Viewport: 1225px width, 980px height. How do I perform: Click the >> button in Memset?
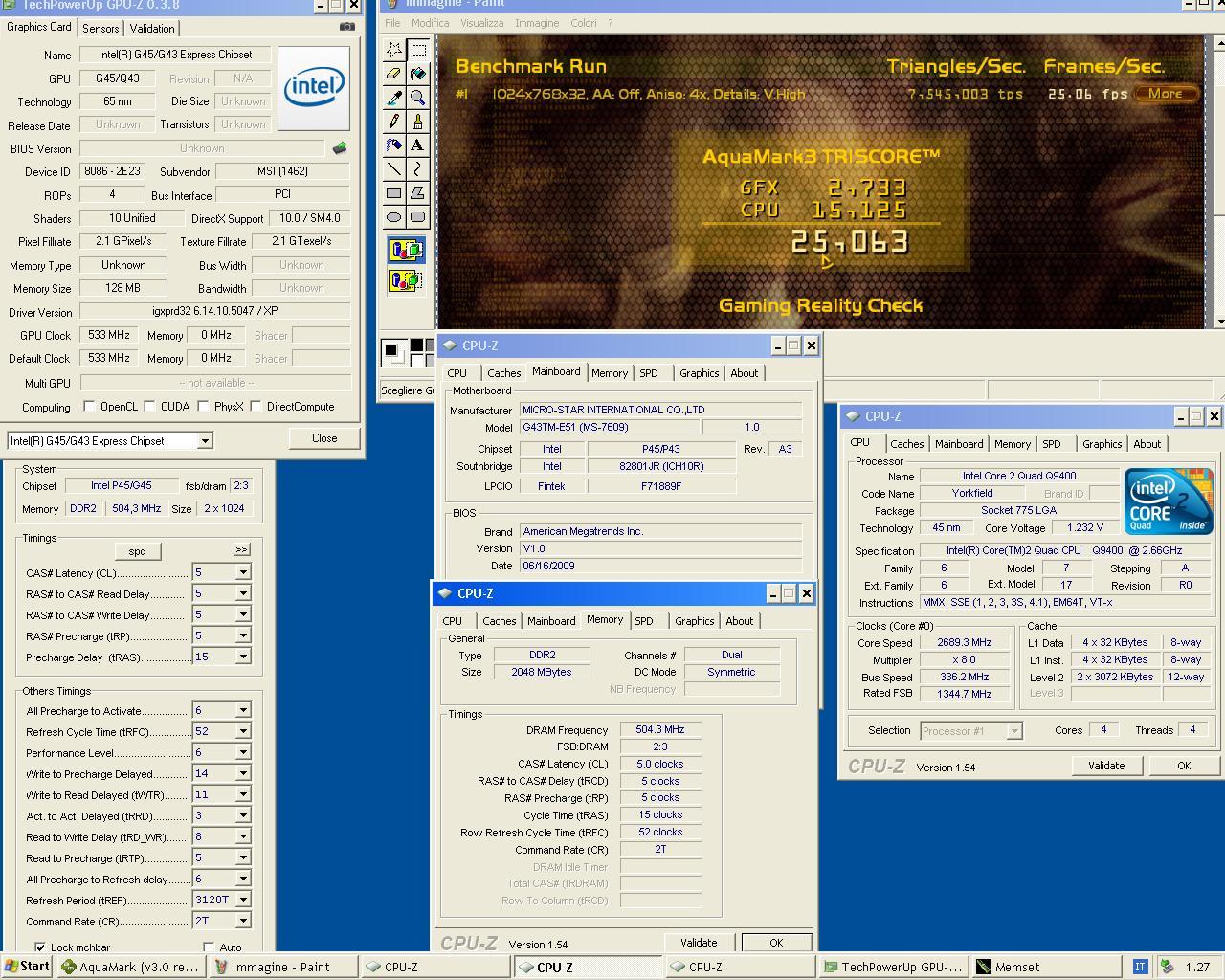pos(241,550)
